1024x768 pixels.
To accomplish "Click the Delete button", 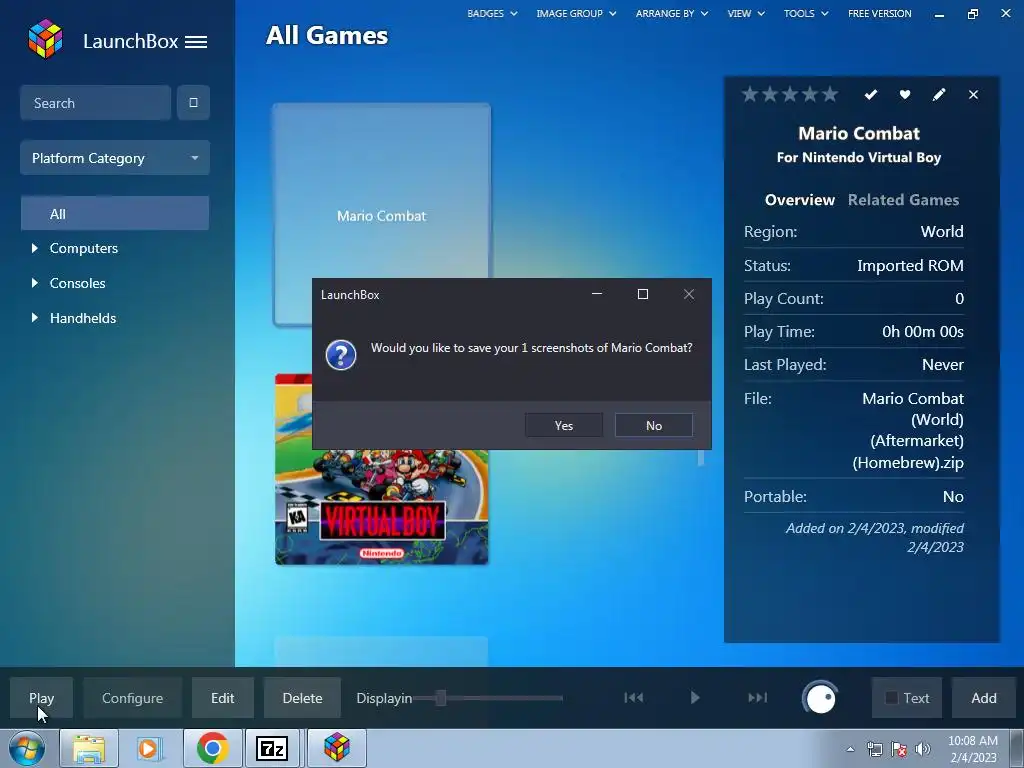I will tap(302, 697).
